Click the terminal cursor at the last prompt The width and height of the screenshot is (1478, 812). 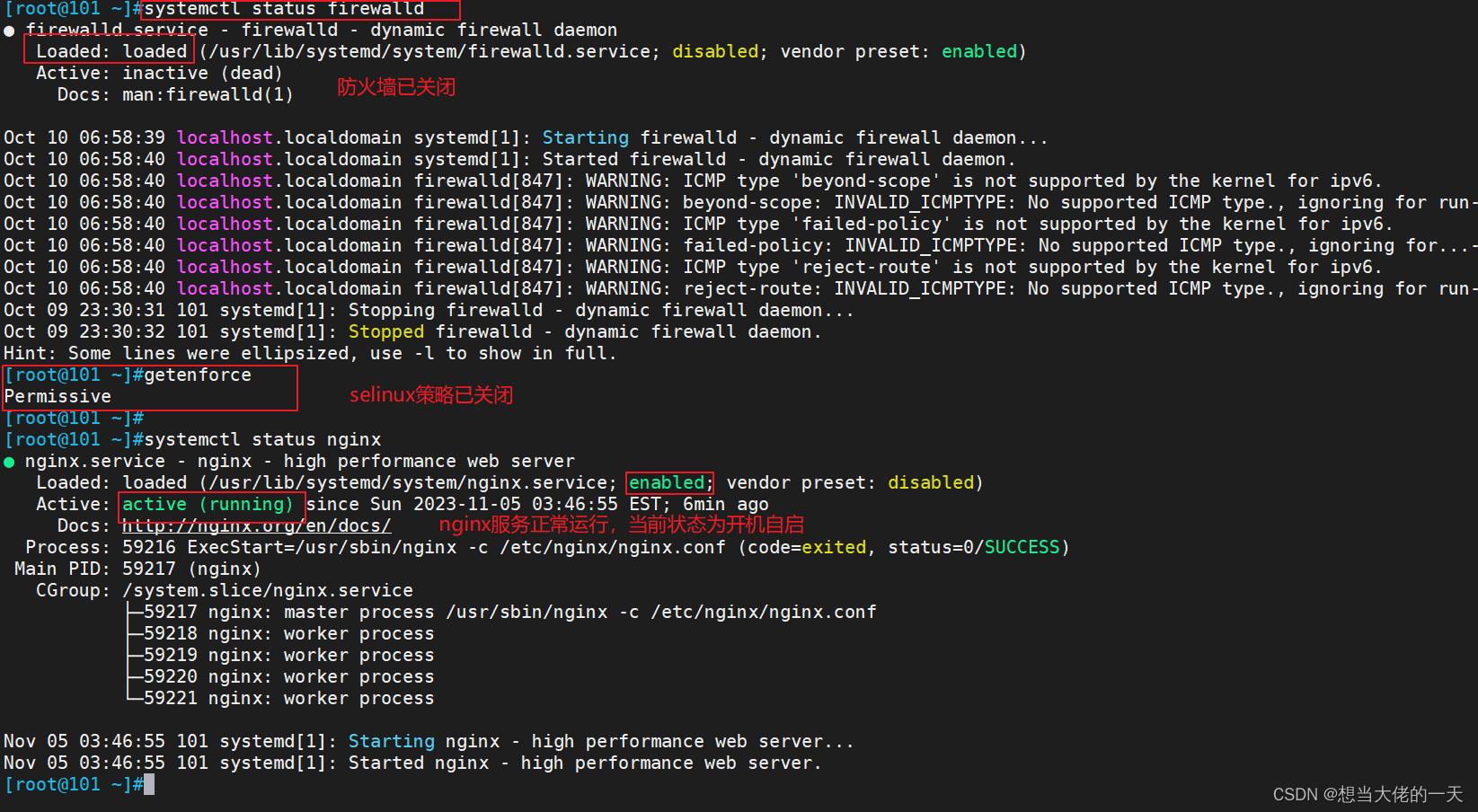(149, 784)
